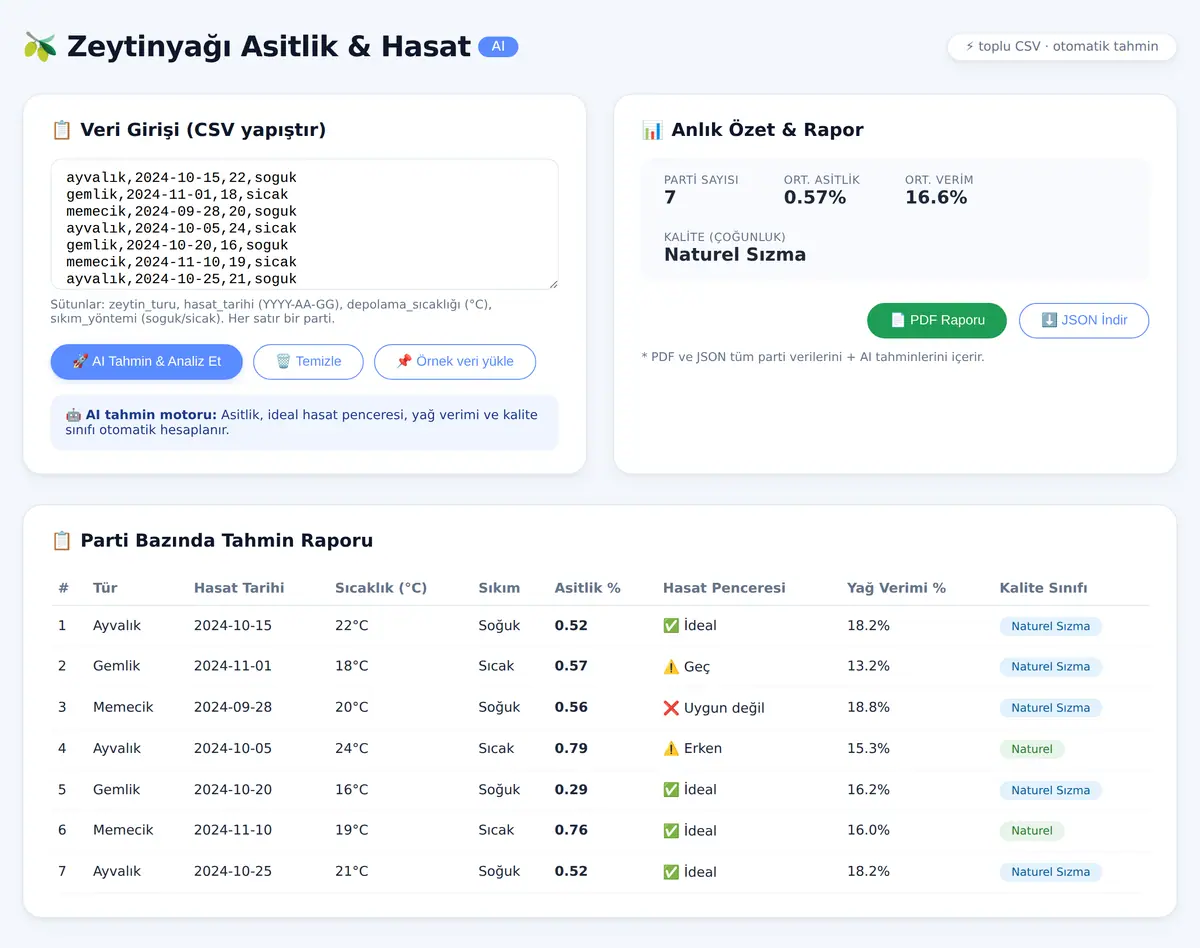1200x948 pixels.
Task: Click harvest date 2024-10-05
Action: 233,749
